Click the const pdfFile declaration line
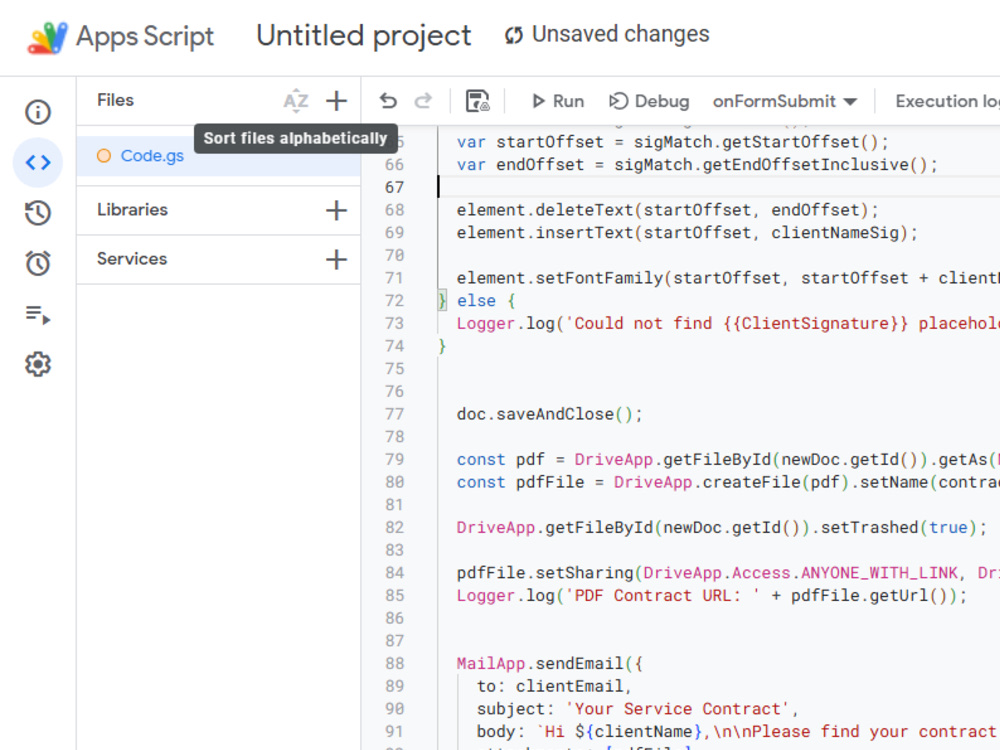Viewport: 1000px width, 750px height. (728, 483)
